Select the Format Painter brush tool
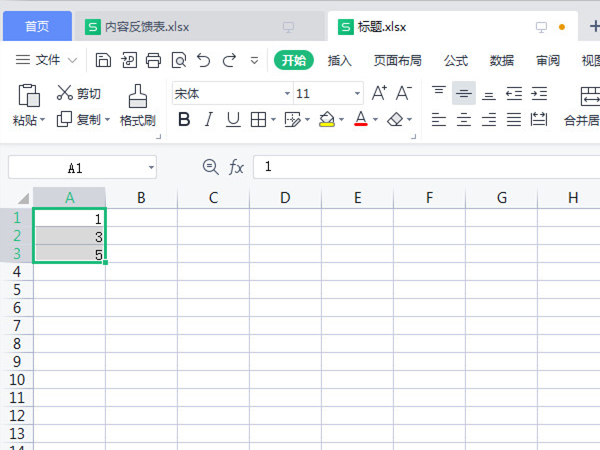The height and width of the screenshot is (450, 600). click(x=137, y=96)
